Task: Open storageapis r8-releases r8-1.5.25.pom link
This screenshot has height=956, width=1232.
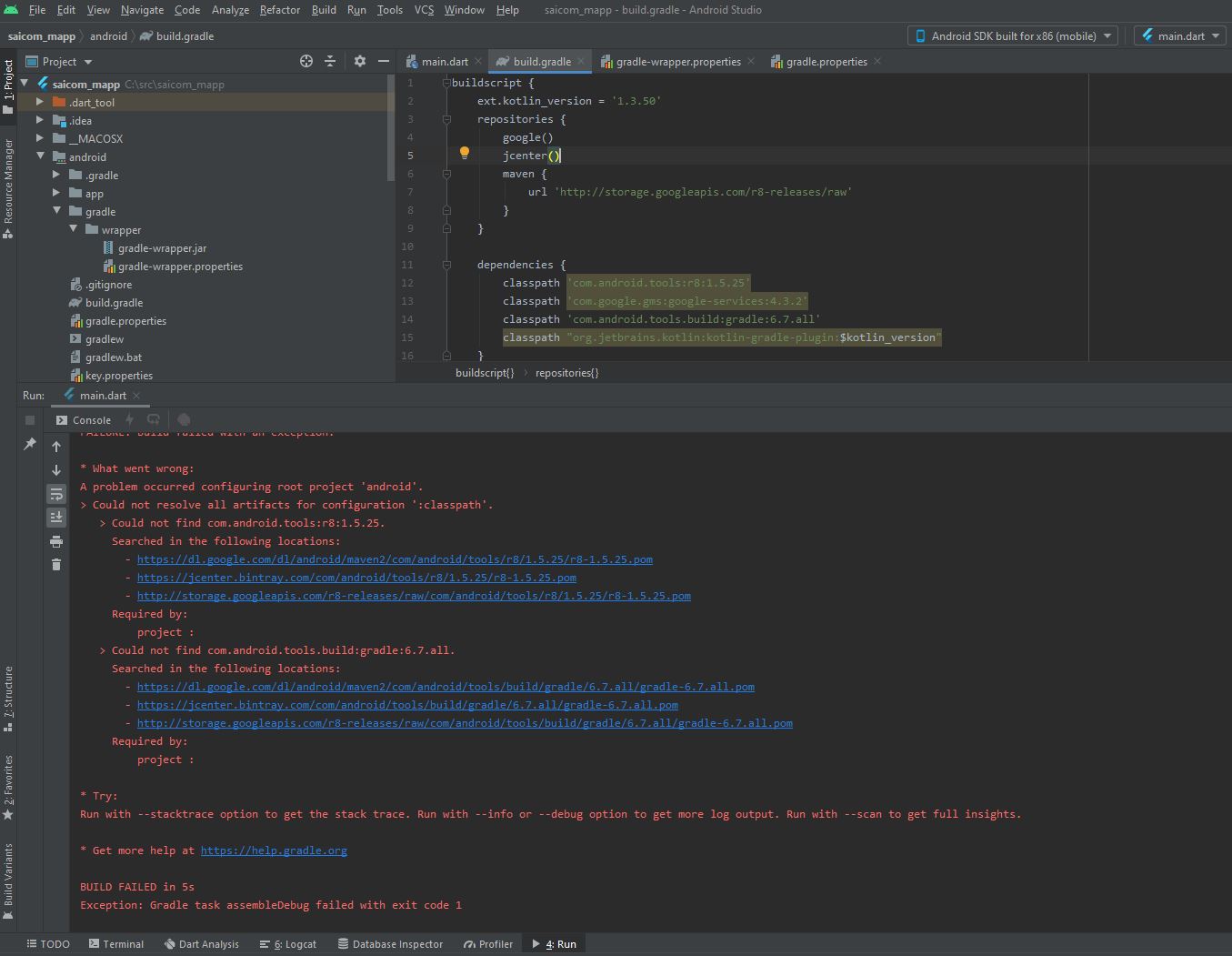Action: tap(414, 596)
